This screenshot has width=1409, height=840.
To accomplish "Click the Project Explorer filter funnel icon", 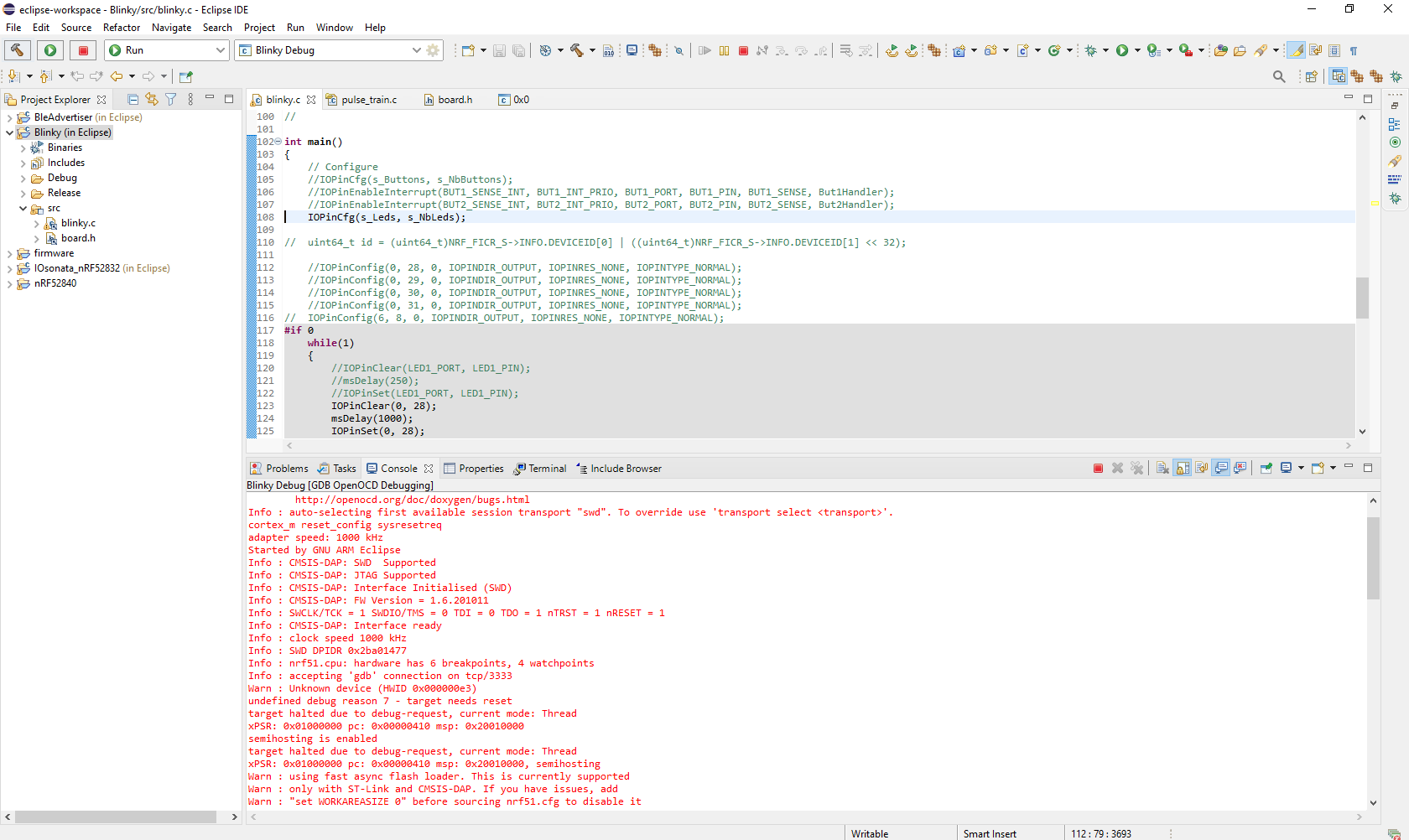I will (171, 99).
